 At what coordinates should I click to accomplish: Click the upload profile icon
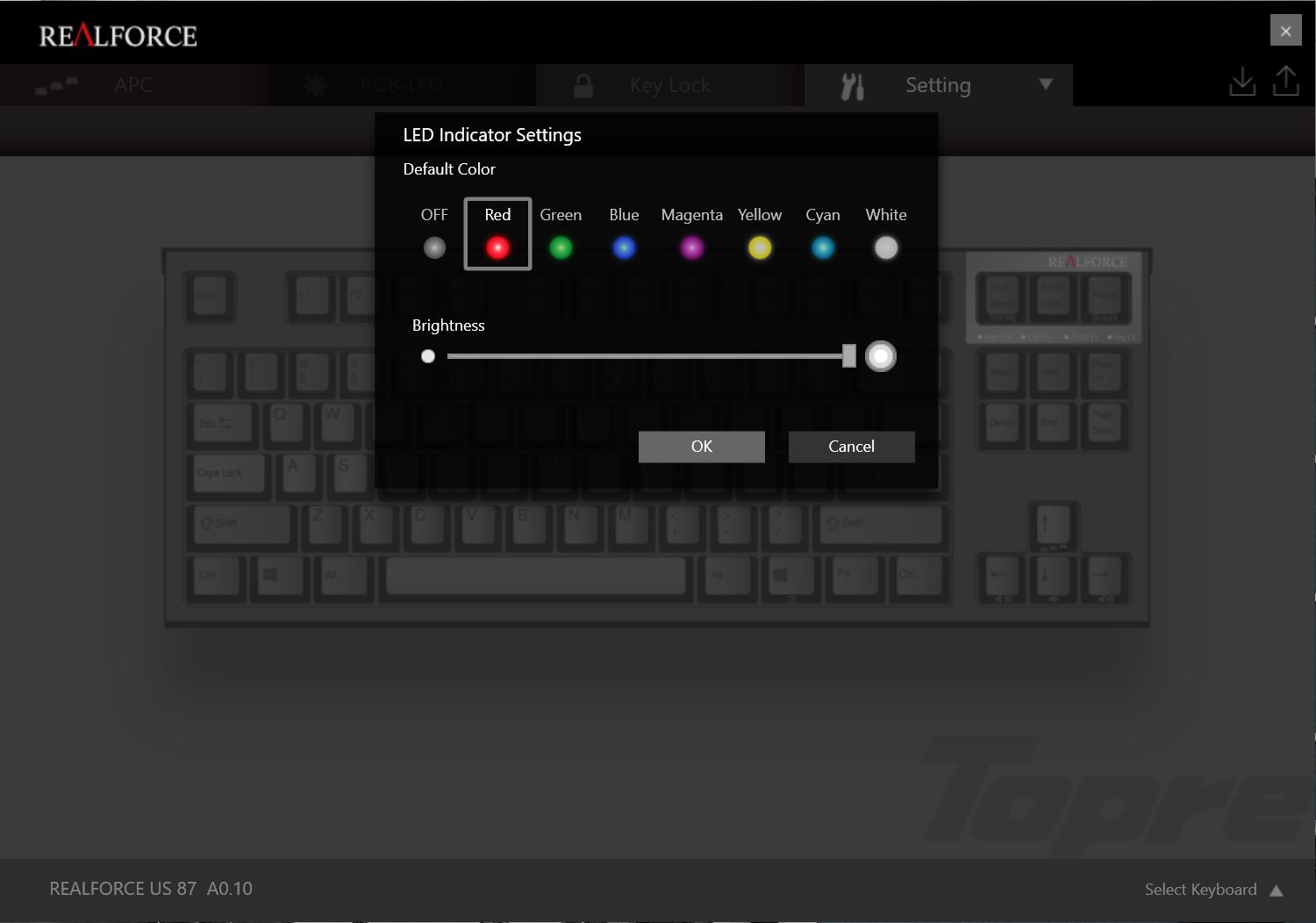pos(1286,81)
